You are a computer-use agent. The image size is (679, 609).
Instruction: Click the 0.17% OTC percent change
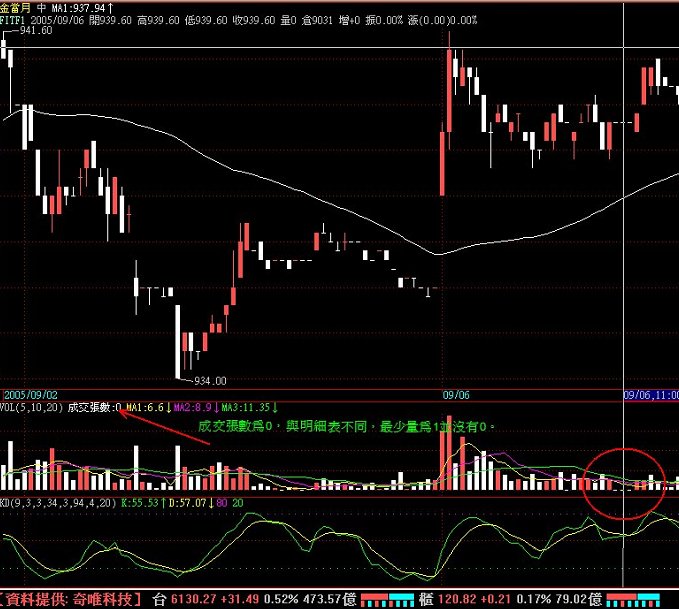click(534, 599)
